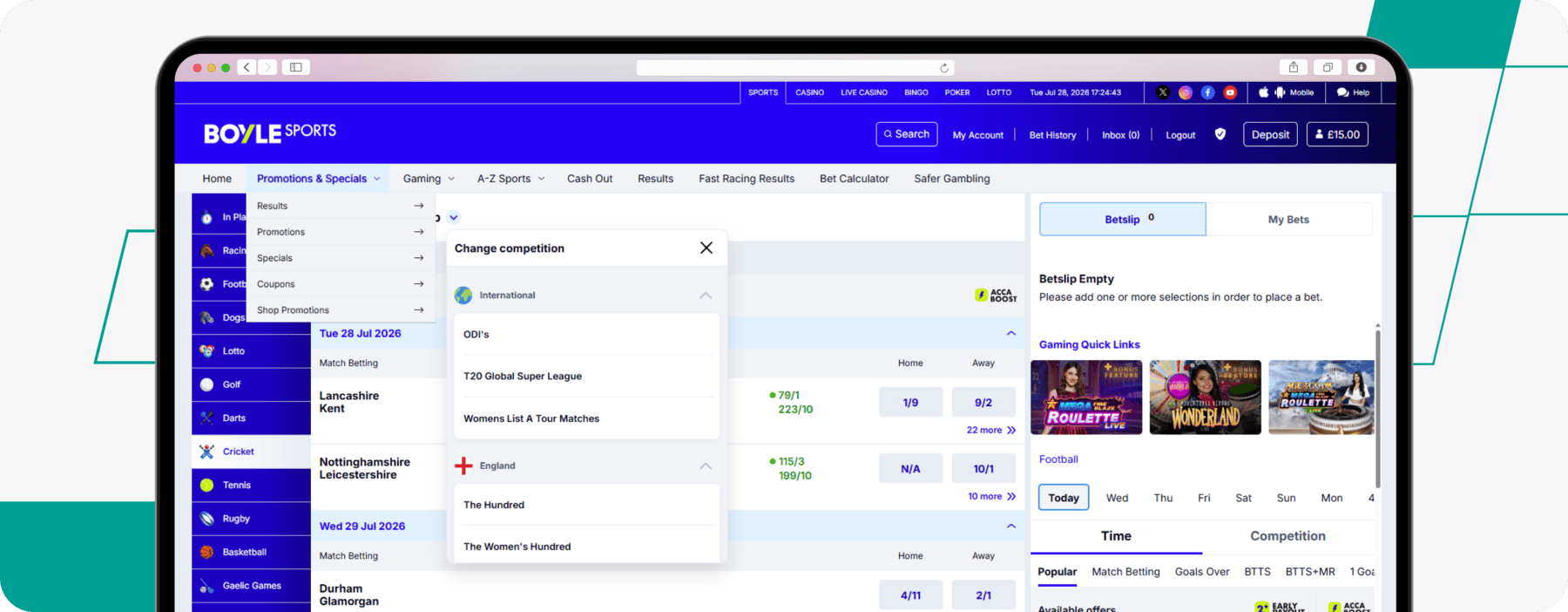
Task: Switch to My Bets tab
Action: coord(1288,220)
